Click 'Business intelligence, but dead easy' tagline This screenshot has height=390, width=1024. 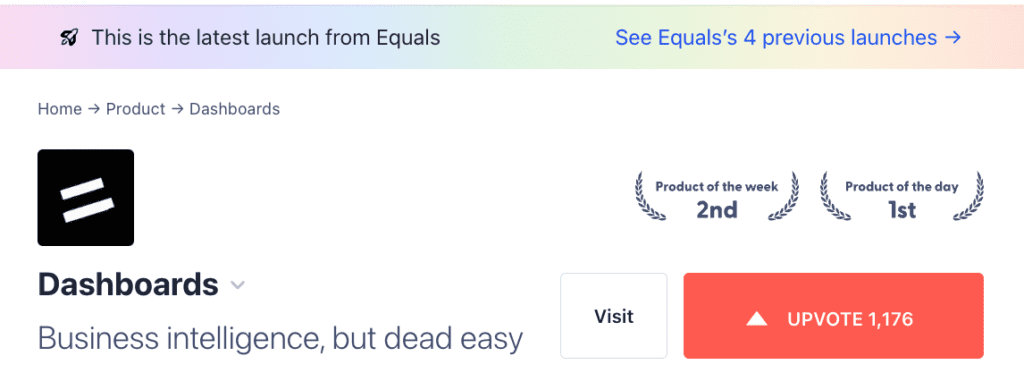click(280, 338)
